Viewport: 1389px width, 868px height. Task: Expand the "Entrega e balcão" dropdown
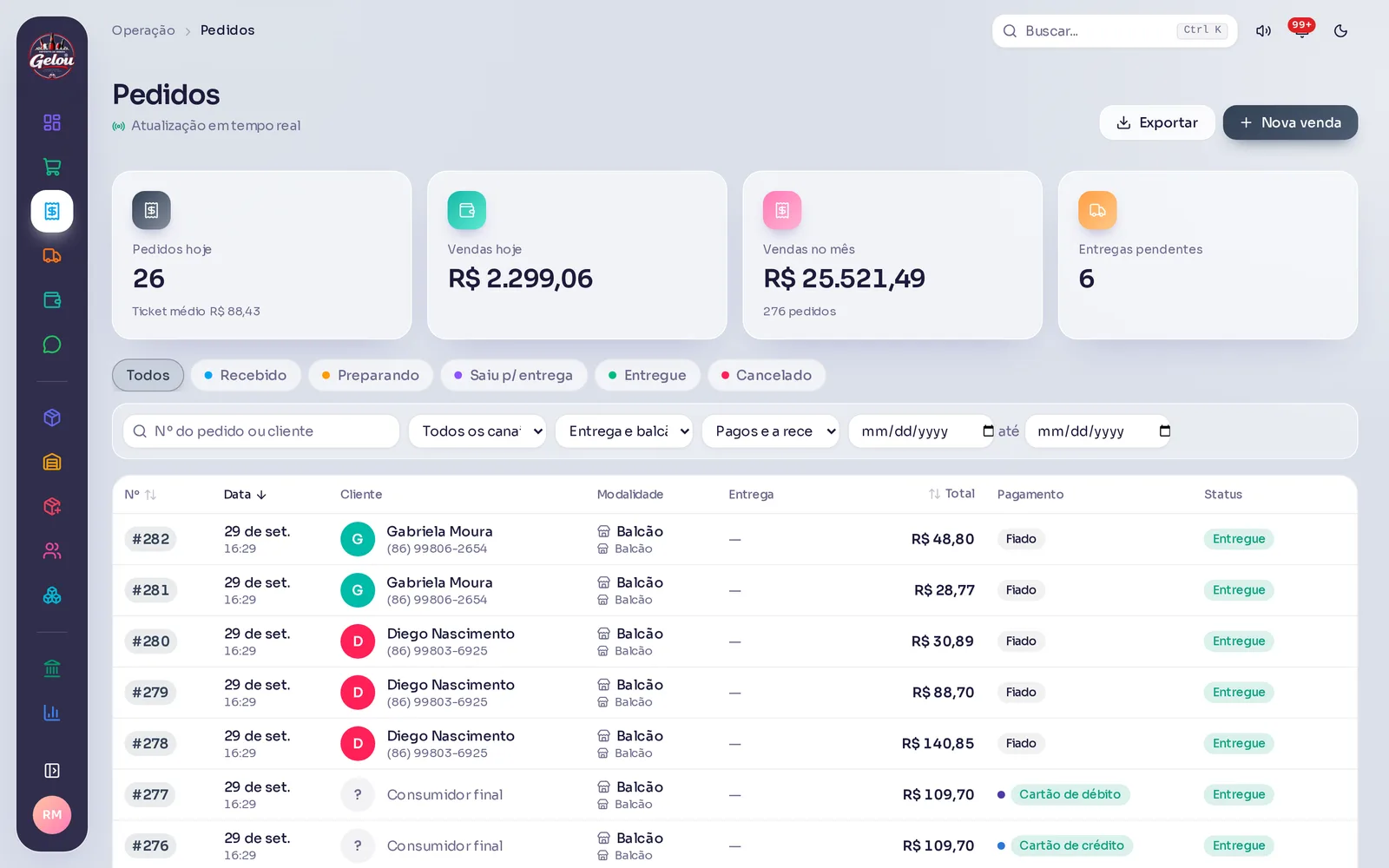624,431
